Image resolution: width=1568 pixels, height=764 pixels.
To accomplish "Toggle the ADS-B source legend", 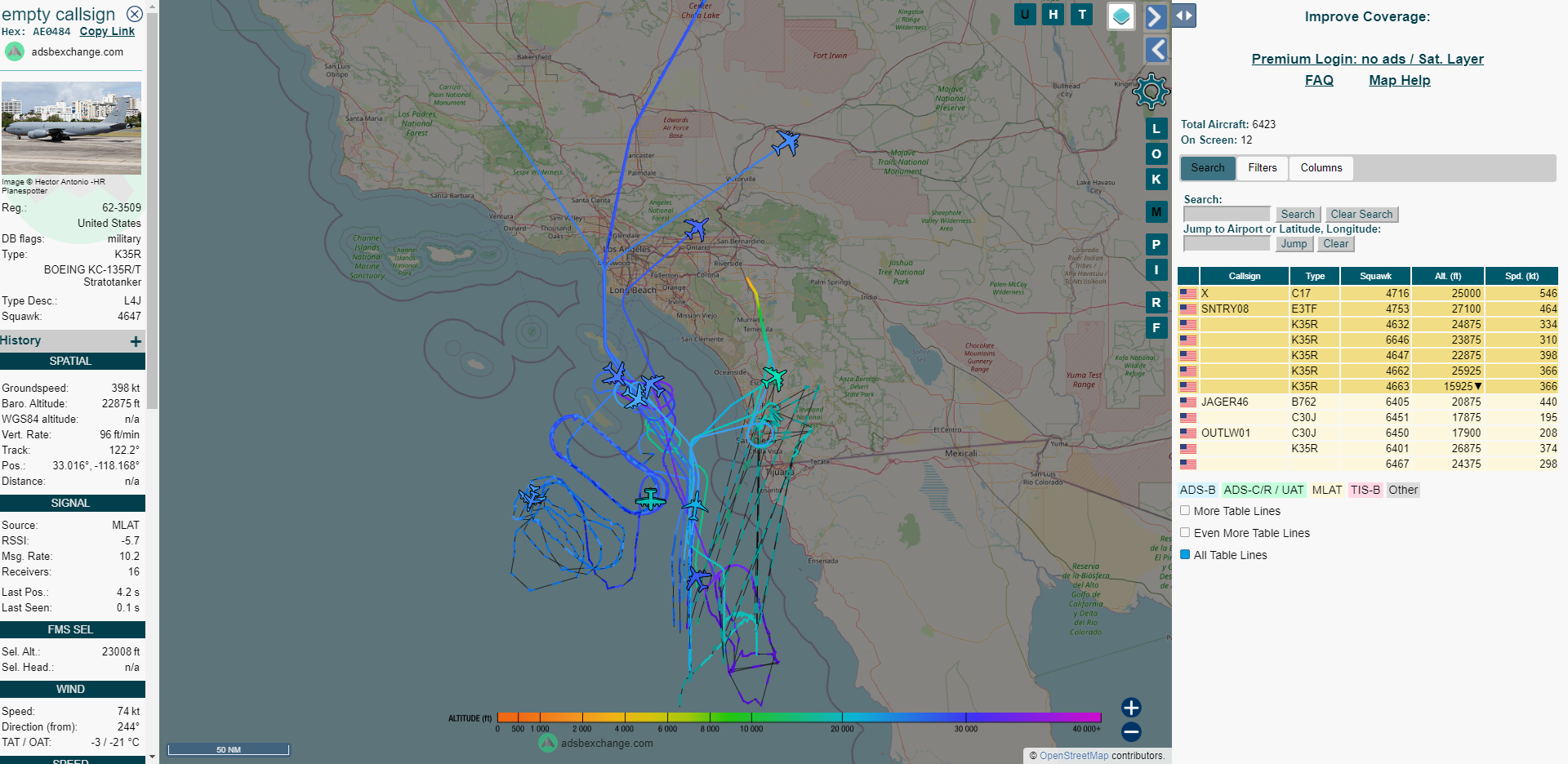I will [1197, 490].
